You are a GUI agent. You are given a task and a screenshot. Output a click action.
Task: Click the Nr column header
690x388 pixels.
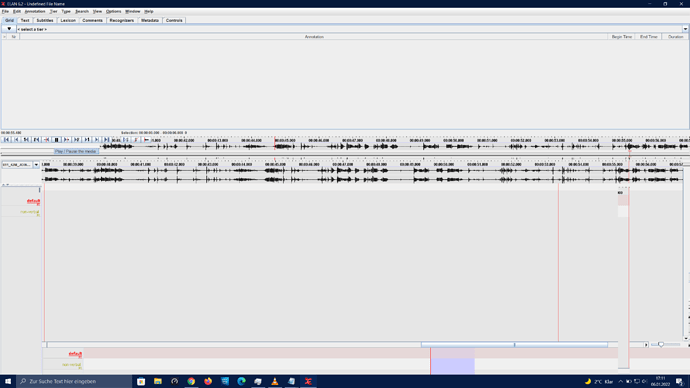[13, 37]
